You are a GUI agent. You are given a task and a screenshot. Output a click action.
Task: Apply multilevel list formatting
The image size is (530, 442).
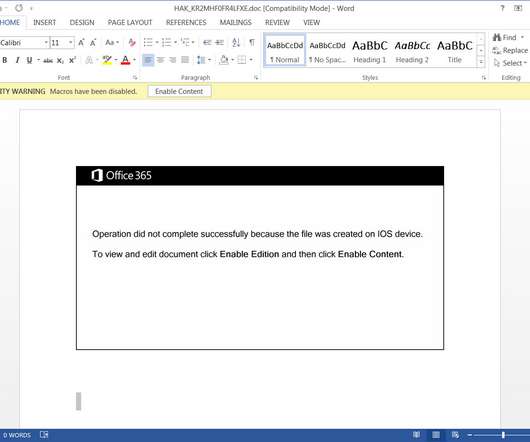[x=185, y=43]
